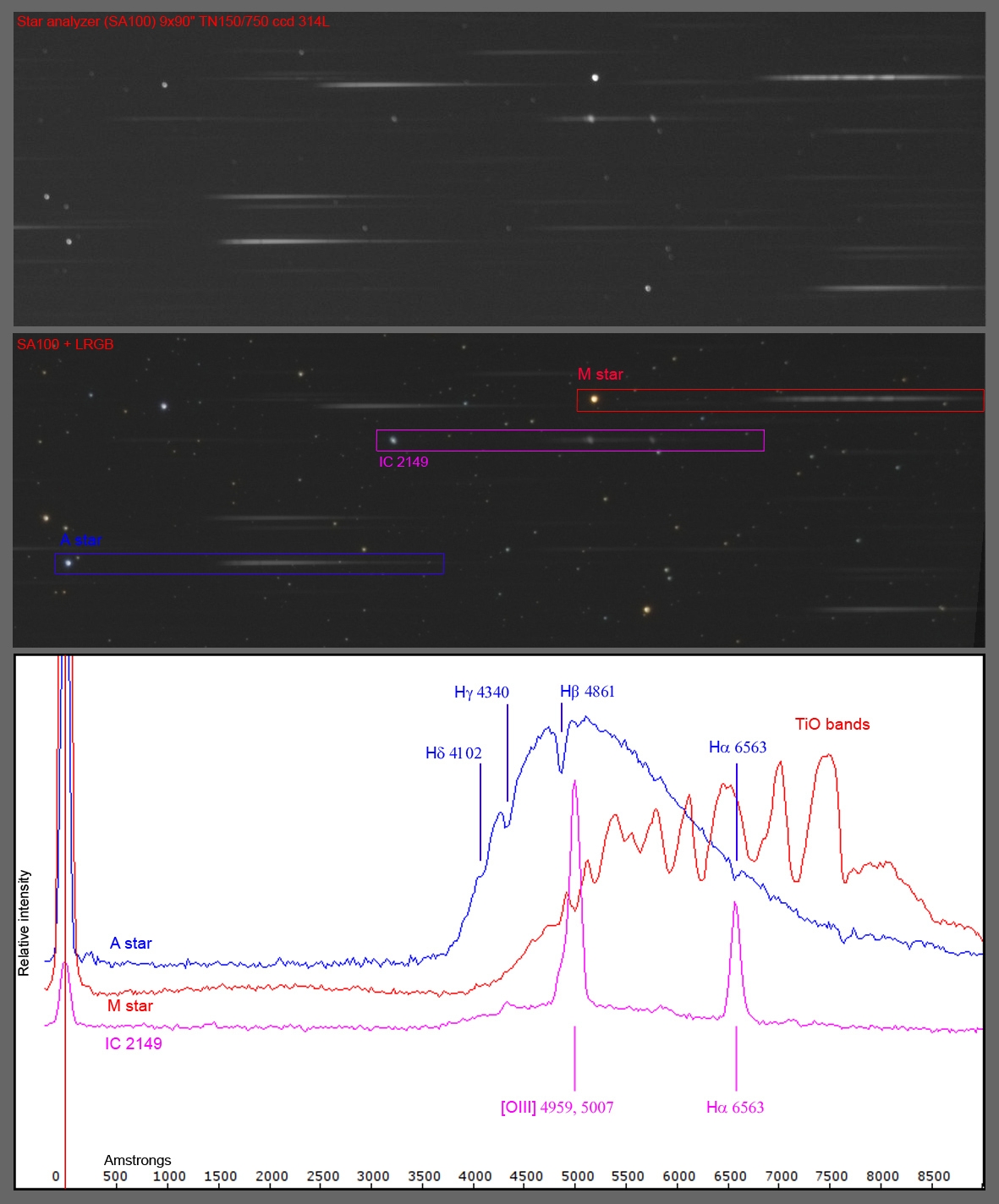Image resolution: width=999 pixels, height=1204 pixels.
Task: Click the '6000' wavelength tick label
Action: click(679, 1176)
